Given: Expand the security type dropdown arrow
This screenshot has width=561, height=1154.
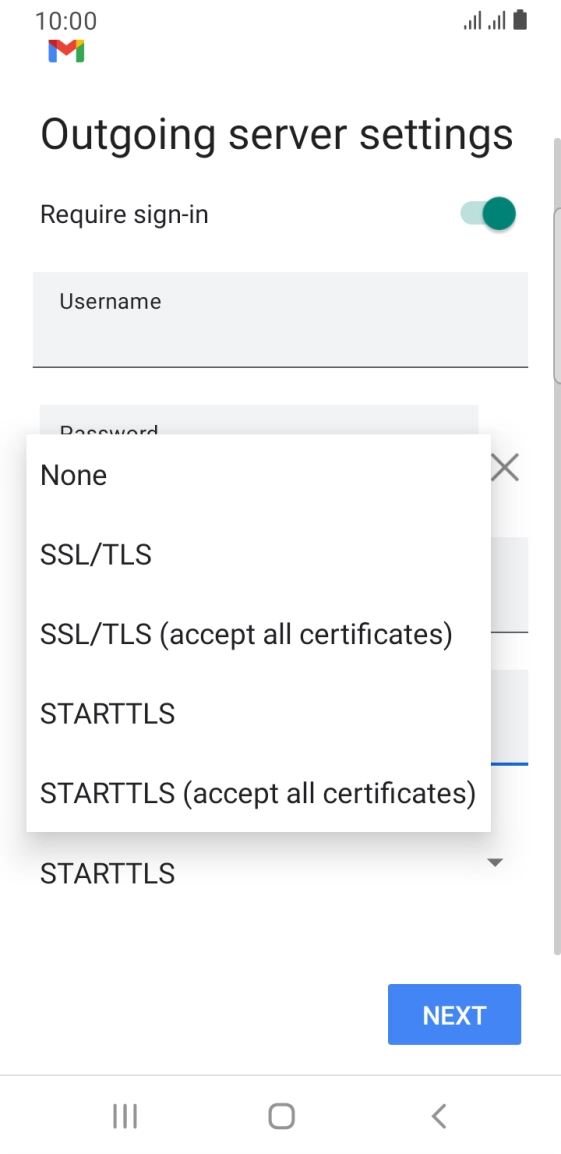Looking at the screenshot, I should (495, 862).
